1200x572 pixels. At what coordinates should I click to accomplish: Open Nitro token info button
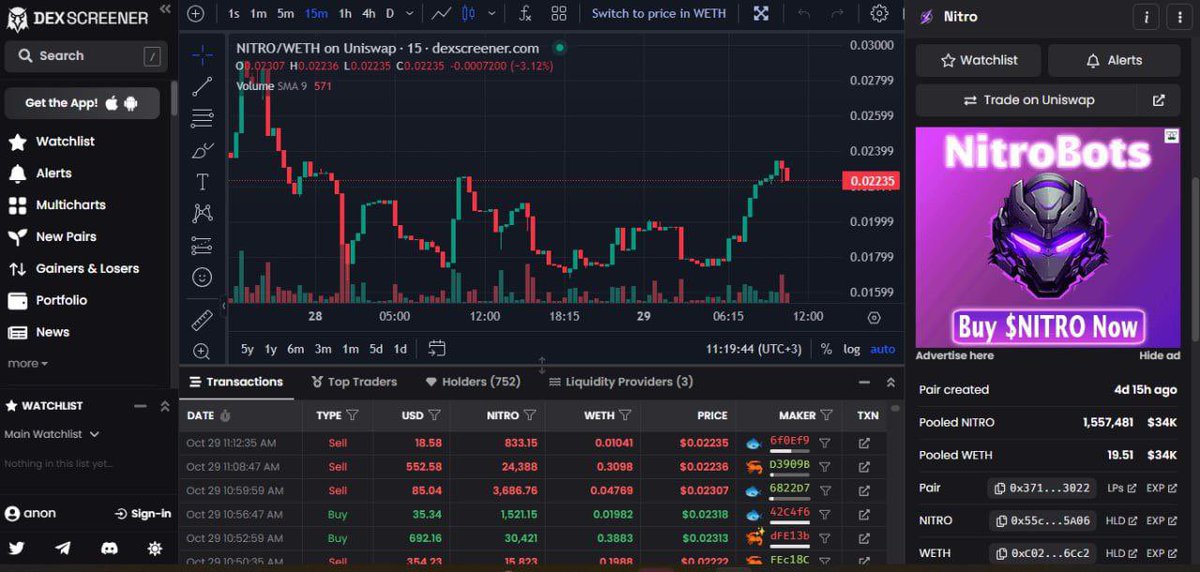(x=1146, y=17)
